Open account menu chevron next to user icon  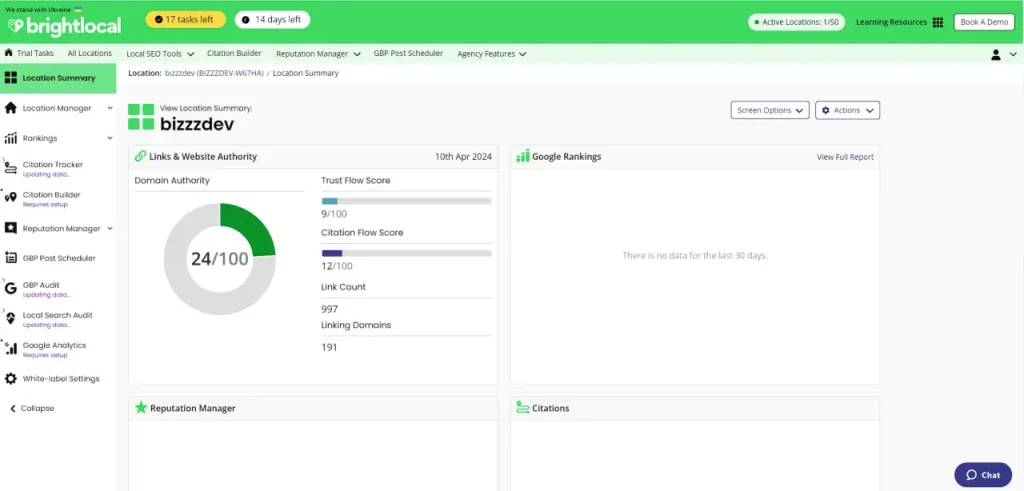pos(1013,55)
